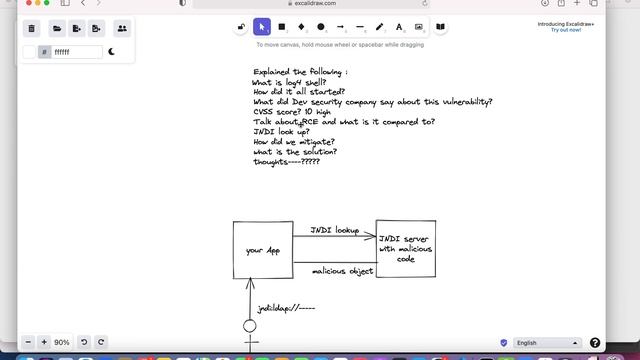Click the 'JNDI lookup' arrow label
This screenshot has width=640, height=360.
[335, 230]
